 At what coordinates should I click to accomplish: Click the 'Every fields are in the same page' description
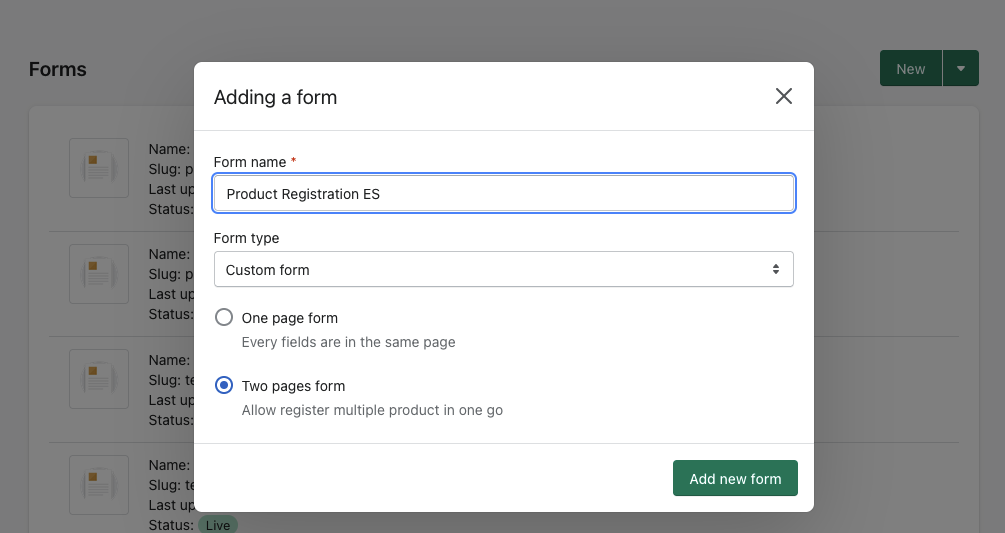coord(348,342)
